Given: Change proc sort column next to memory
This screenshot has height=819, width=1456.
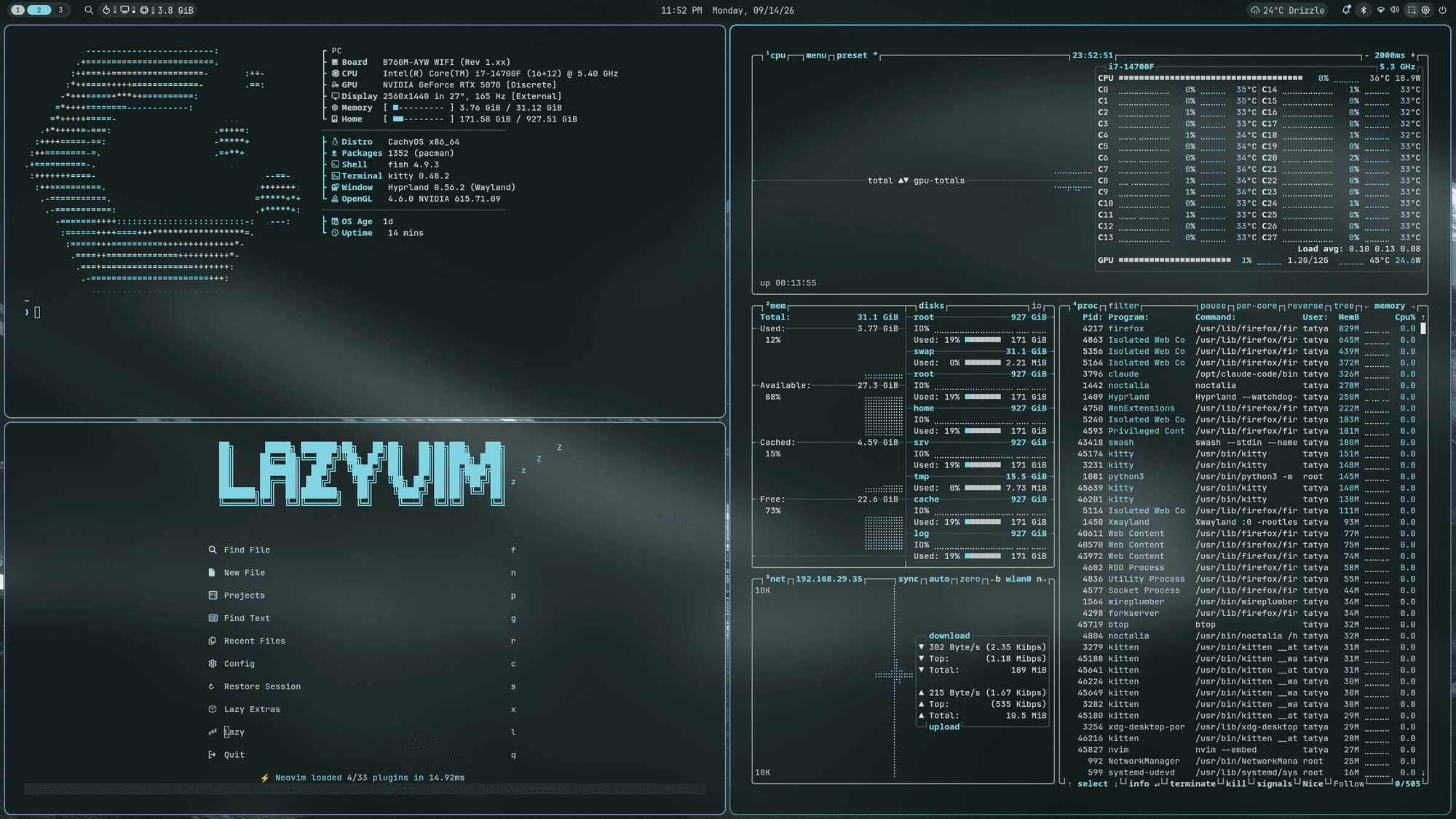Looking at the screenshot, I should 1414,306.
